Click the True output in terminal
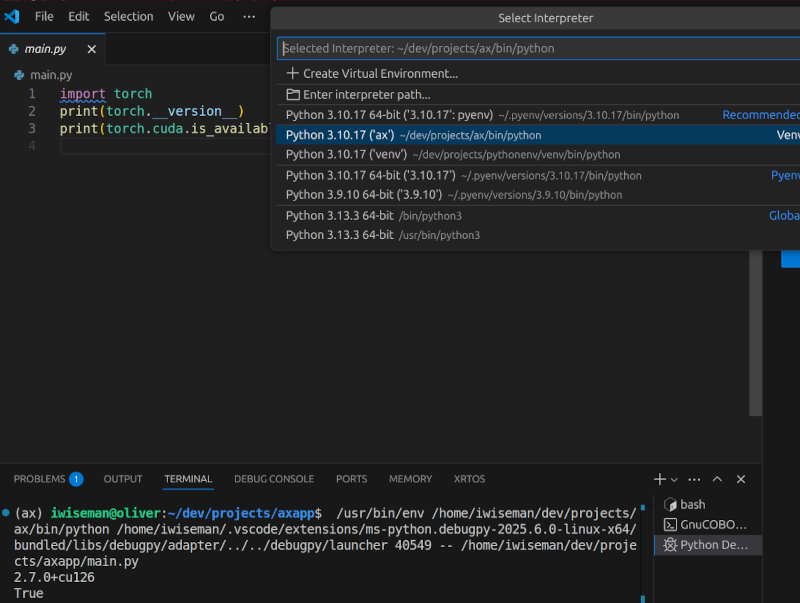800x603 pixels. [x=29, y=593]
